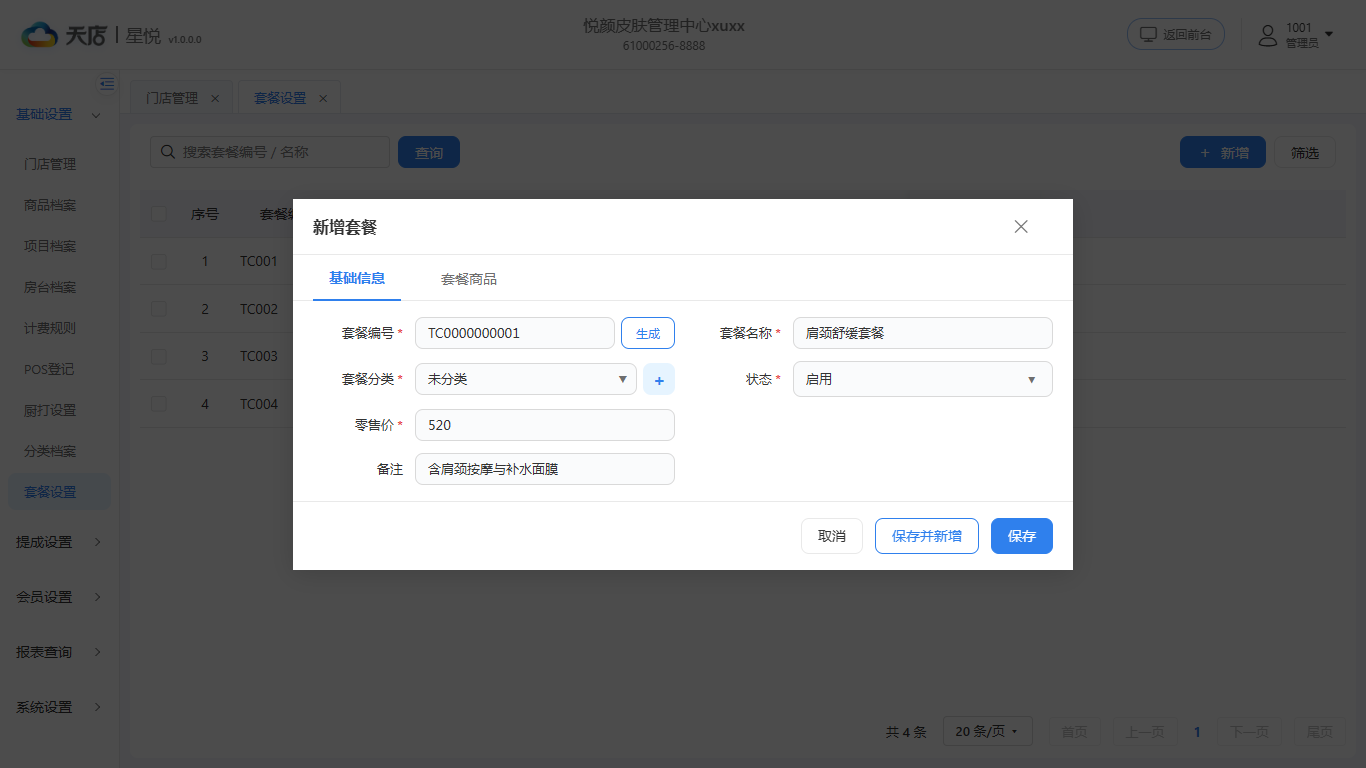Check the row checkbox for TC004
This screenshot has width=1366, height=768.
coord(159,404)
